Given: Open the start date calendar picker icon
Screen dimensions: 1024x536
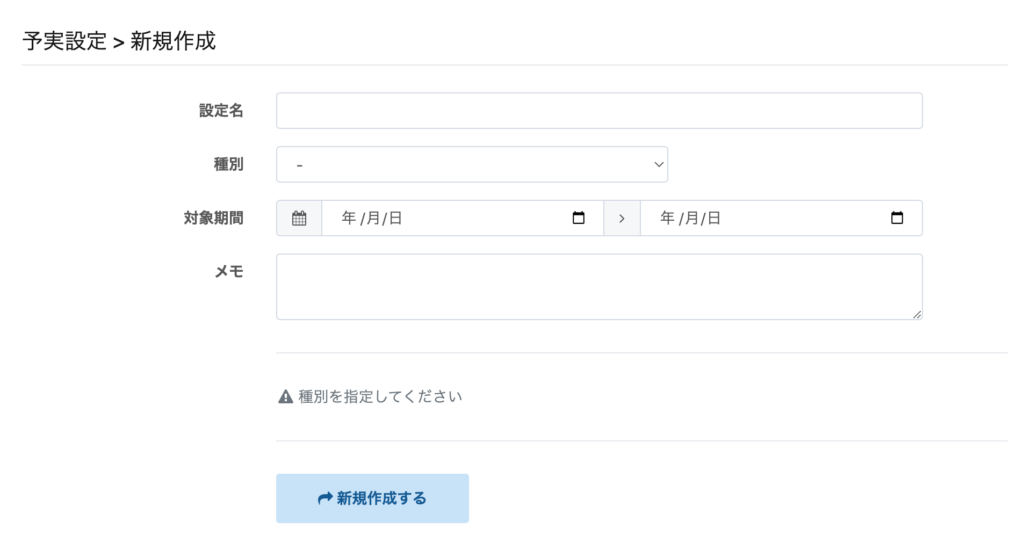Looking at the screenshot, I should pos(578,218).
